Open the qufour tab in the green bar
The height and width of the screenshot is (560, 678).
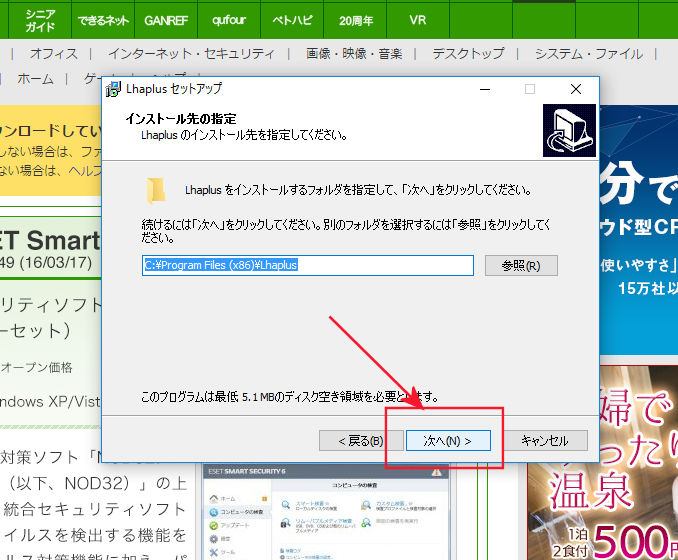tap(229, 20)
